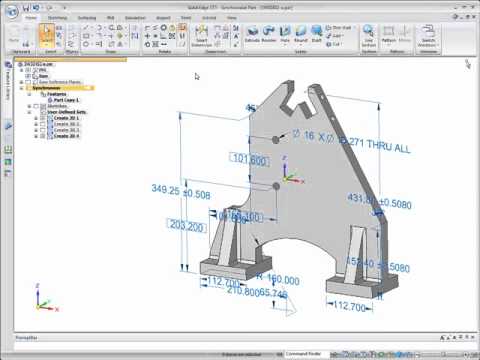Toggle the Create 3D 2 checkbox

[x=43, y=124]
